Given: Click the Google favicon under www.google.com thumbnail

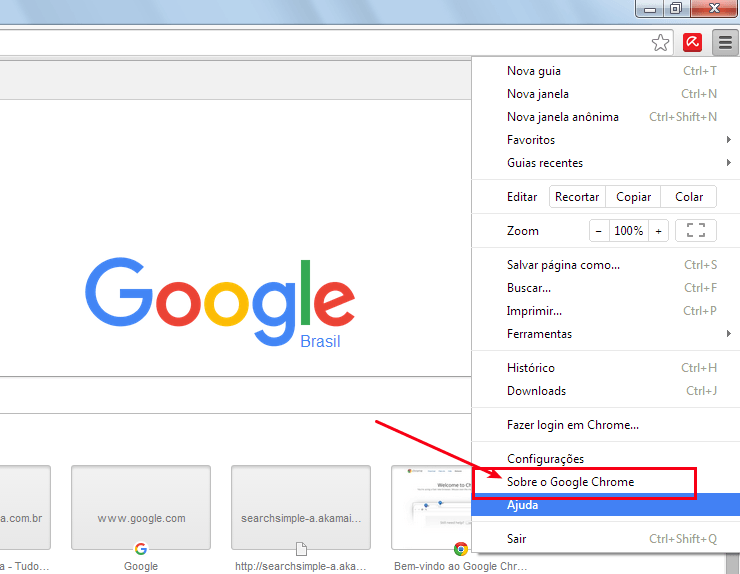Looking at the screenshot, I should pos(141,549).
